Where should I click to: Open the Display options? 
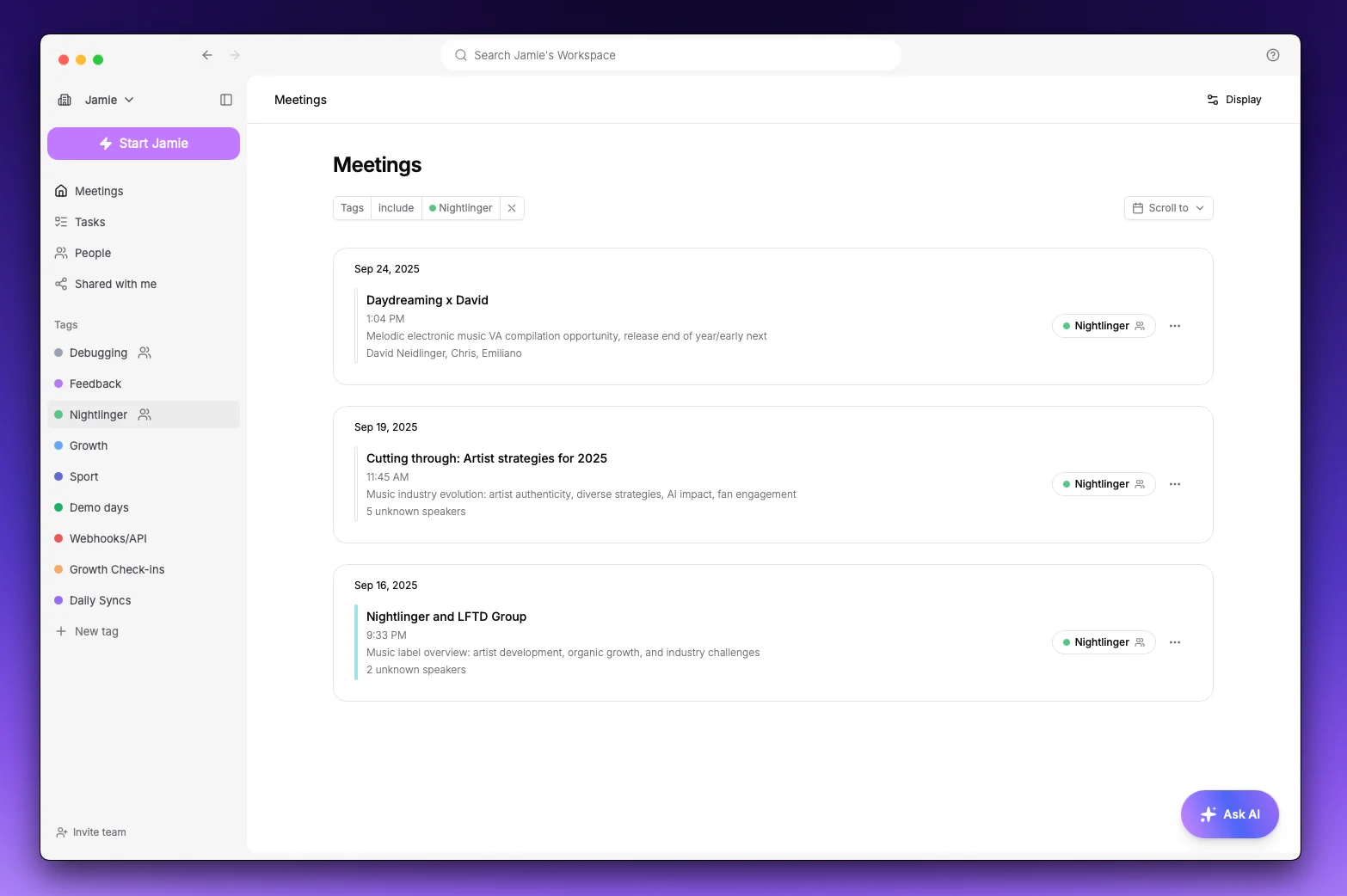coord(1234,100)
